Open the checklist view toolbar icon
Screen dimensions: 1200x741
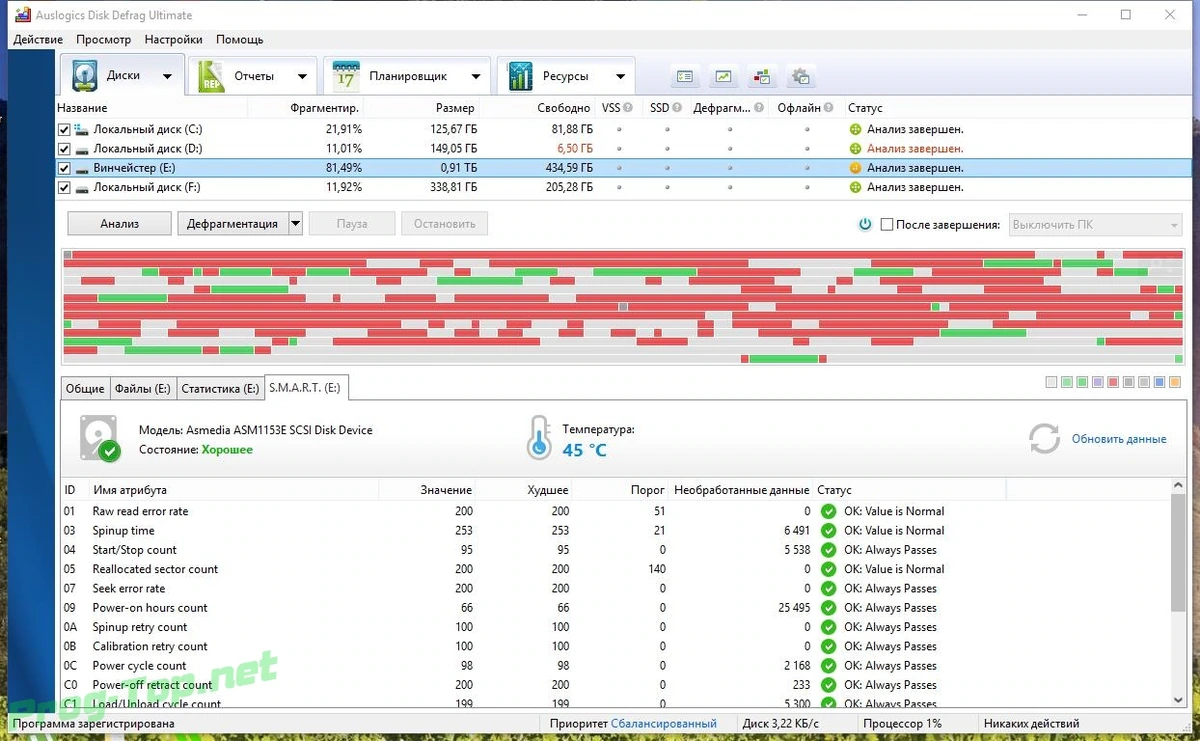coord(685,76)
